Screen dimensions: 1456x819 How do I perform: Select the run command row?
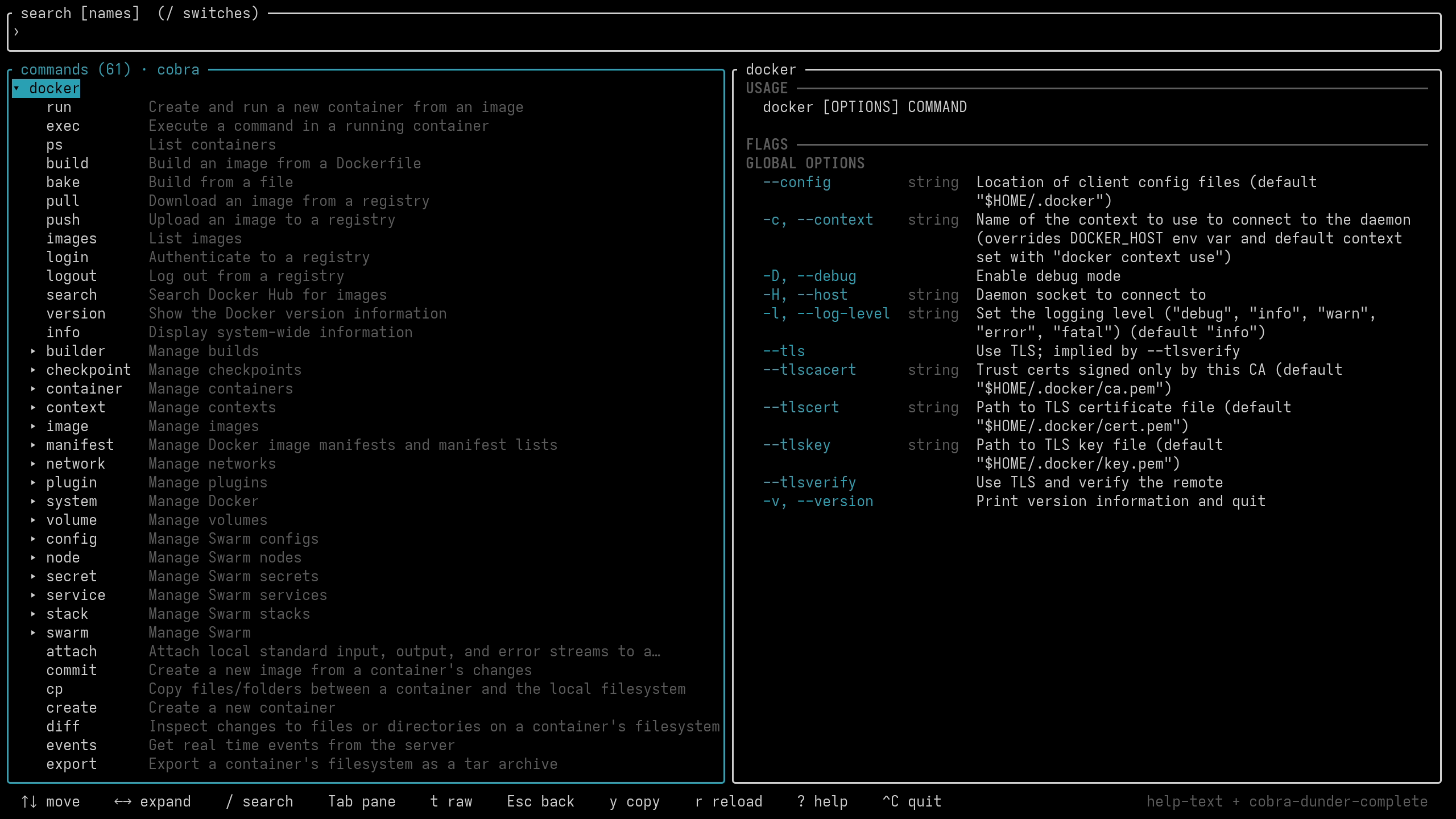click(x=367, y=107)
